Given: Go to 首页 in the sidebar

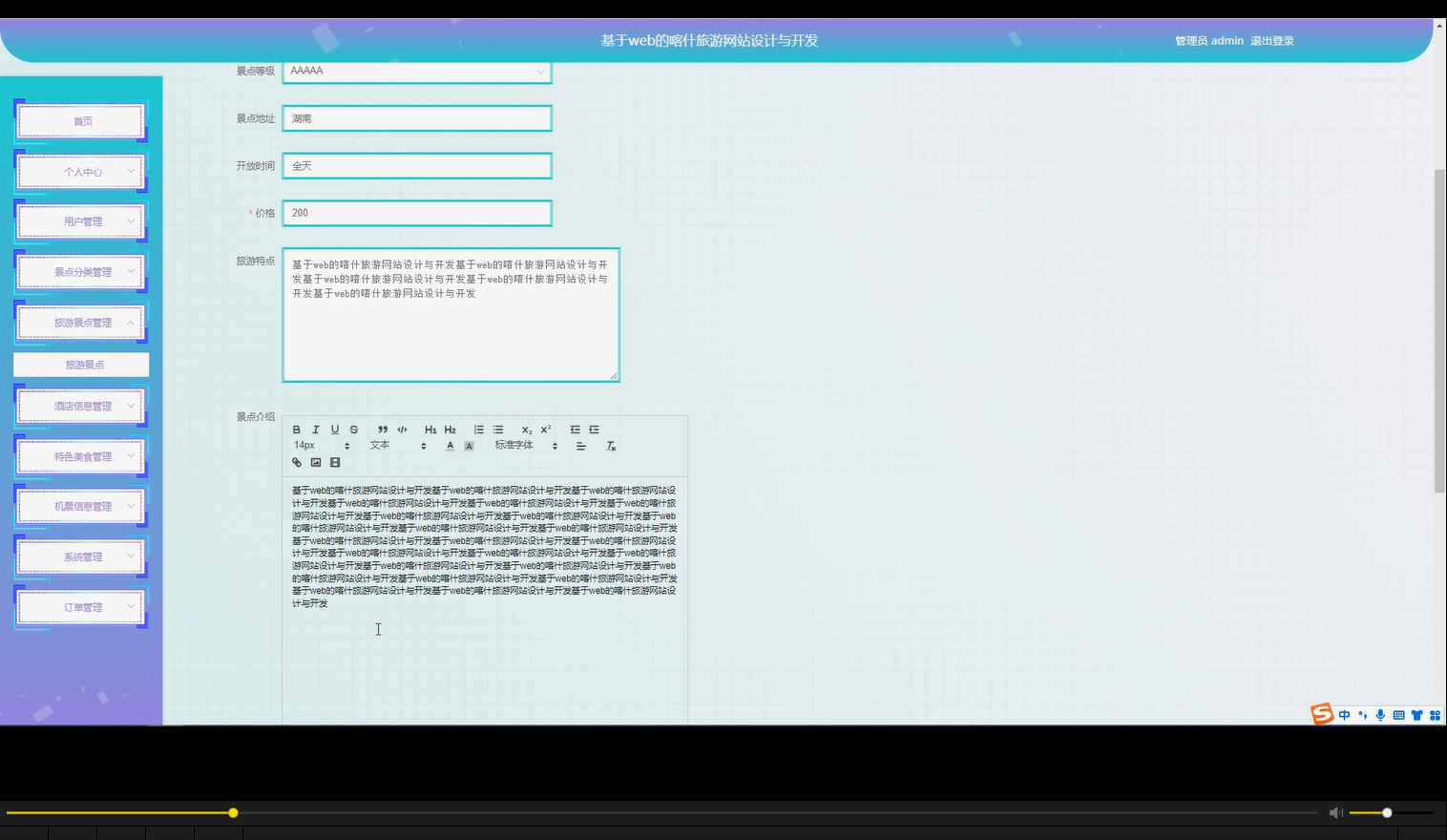Looking at the screenshot, I should [82, 121].
